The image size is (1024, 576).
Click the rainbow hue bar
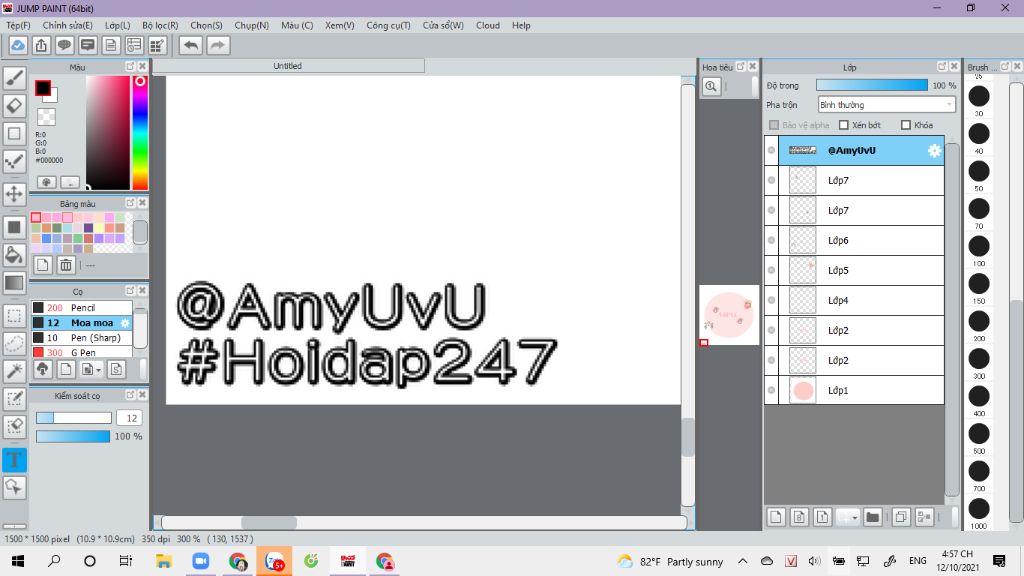pos(140,133)
